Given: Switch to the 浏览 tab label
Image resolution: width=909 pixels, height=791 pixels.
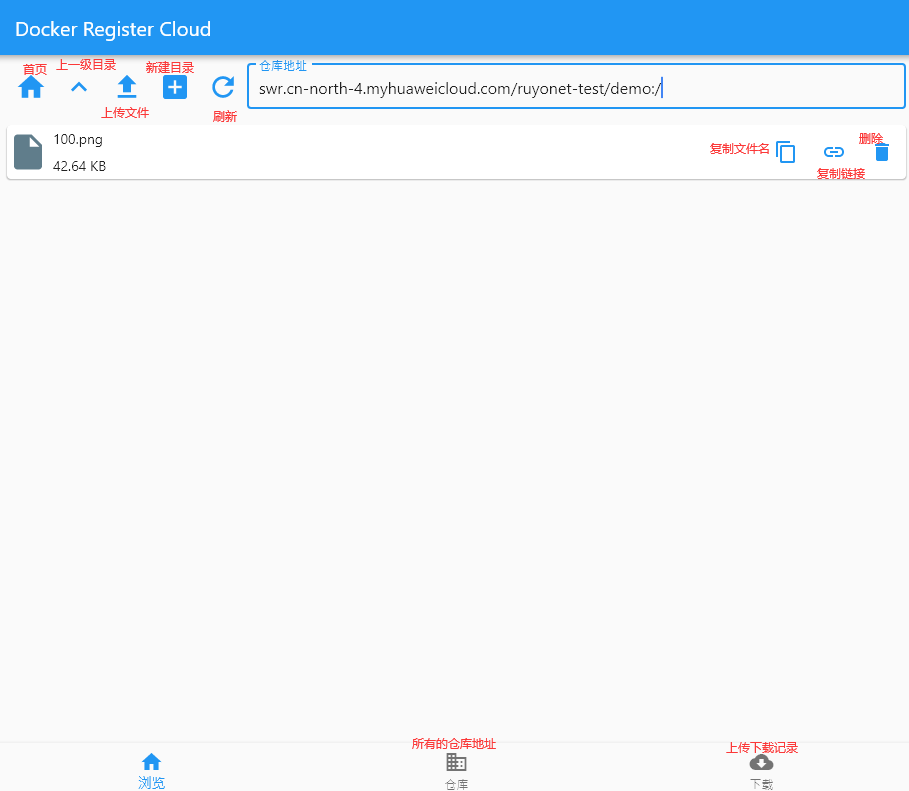Looking at the screenshot, I should click(151, 783).
